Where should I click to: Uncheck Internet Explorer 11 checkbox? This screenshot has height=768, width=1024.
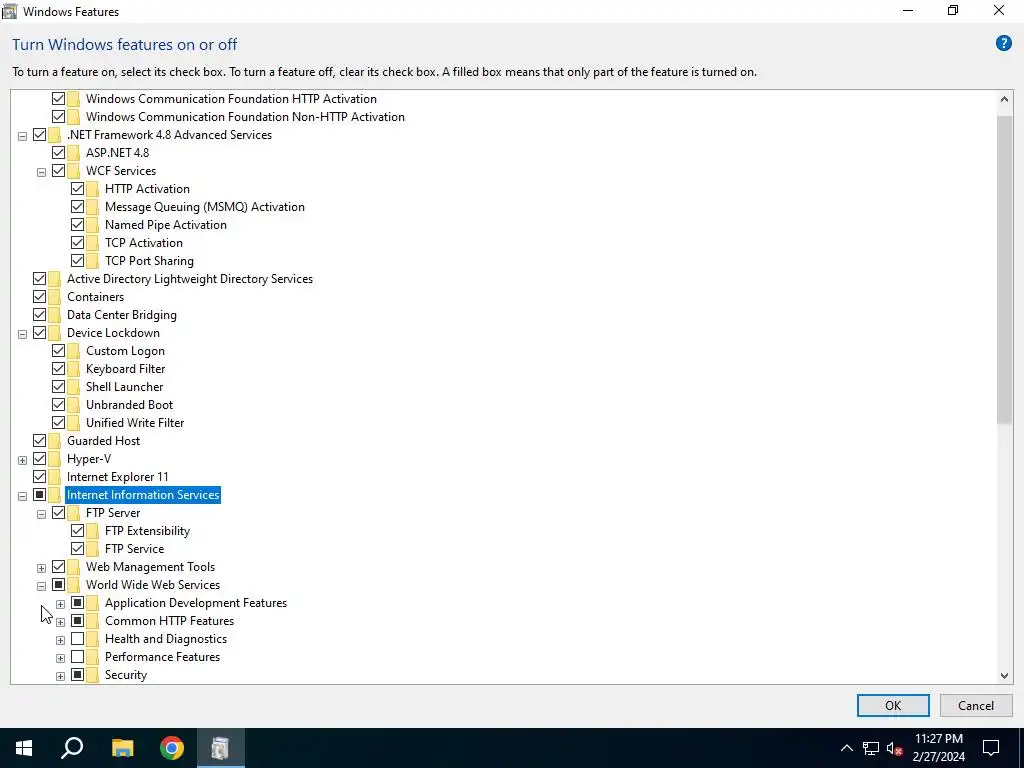pos(39,477)
